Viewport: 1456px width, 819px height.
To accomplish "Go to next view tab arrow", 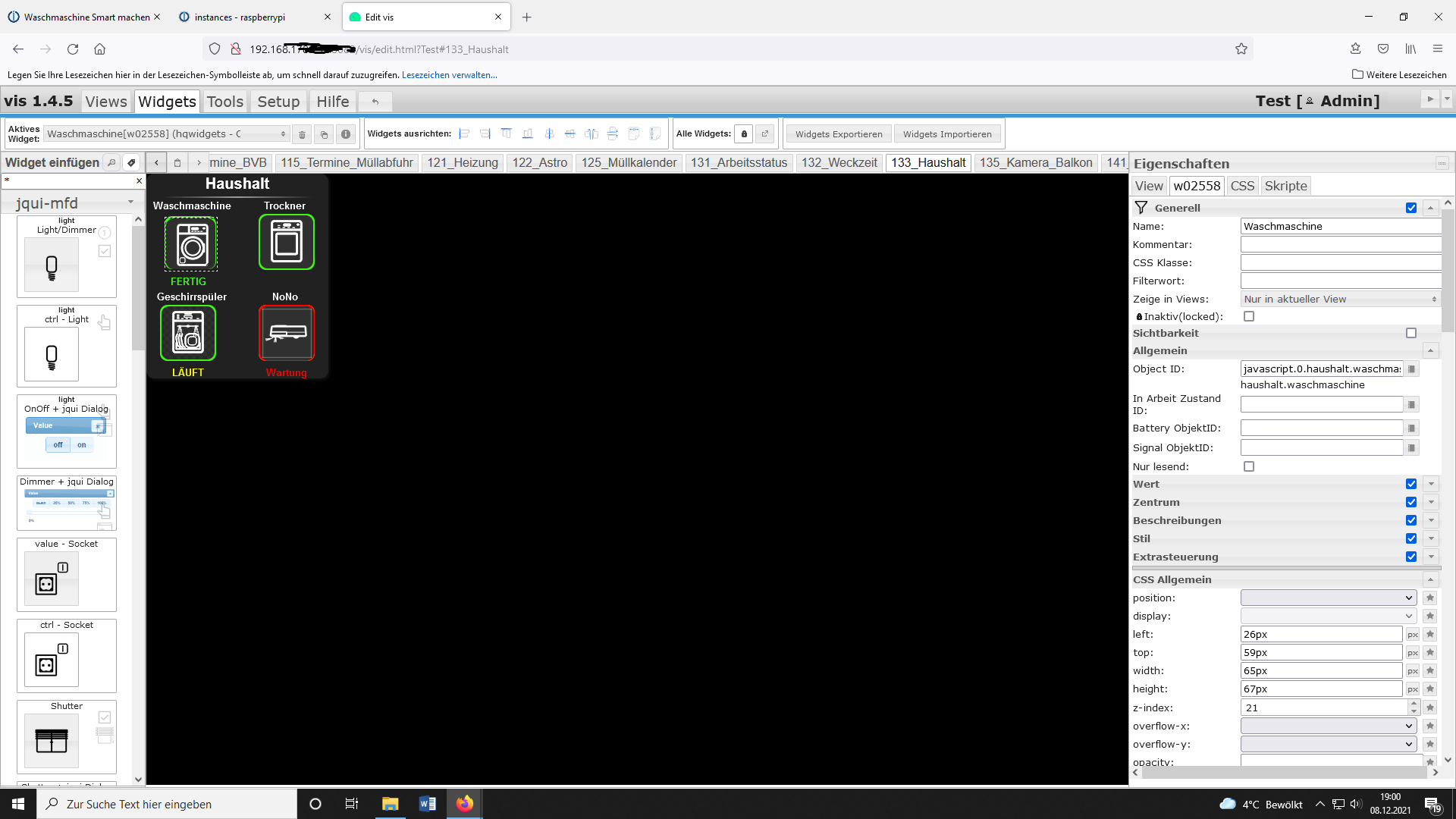I will click(x=199, y=162).
